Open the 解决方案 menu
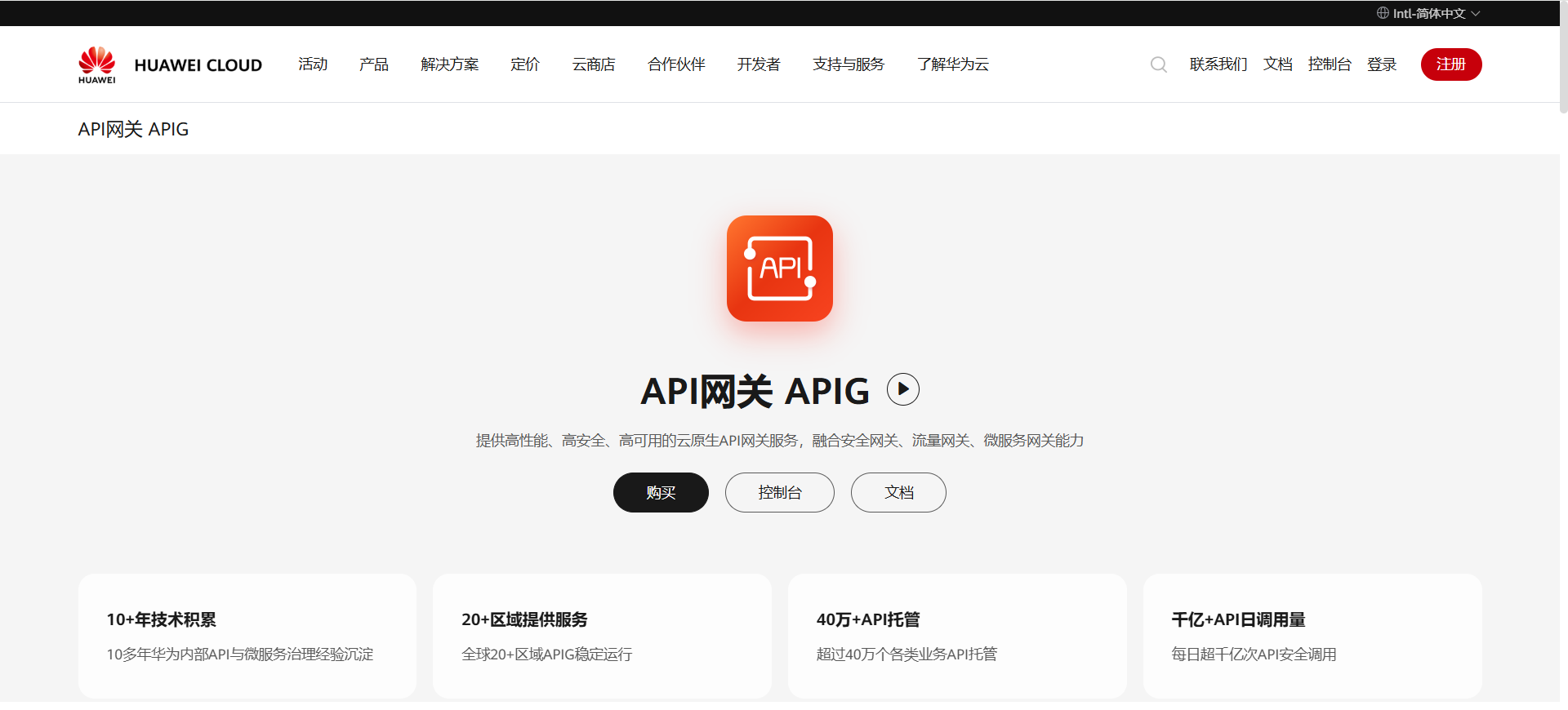 tap(450, 64)
